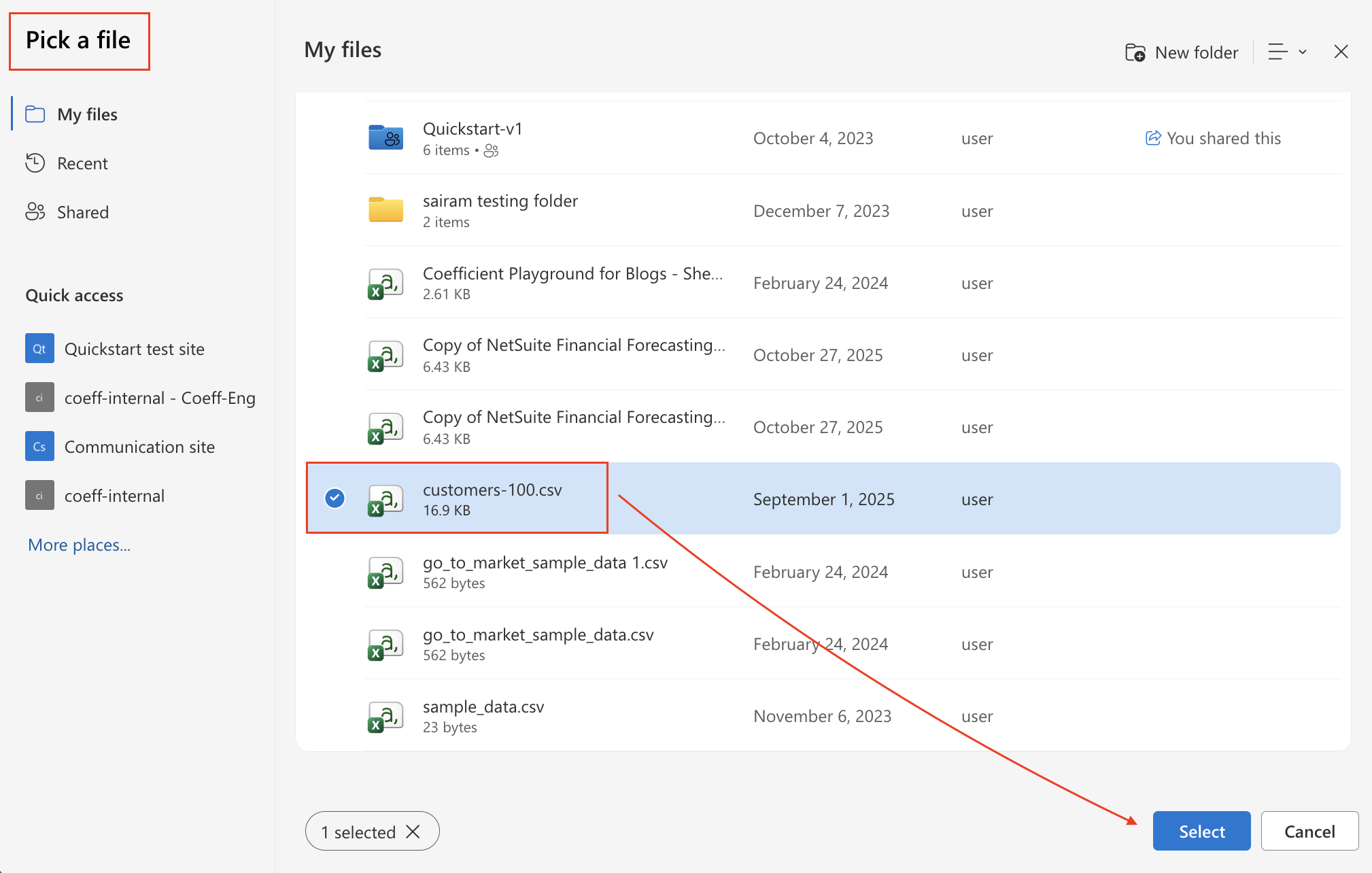Close the file picker dialog
The image size is (1372, 873).
pyautogui.click(x=1341, y=52)
